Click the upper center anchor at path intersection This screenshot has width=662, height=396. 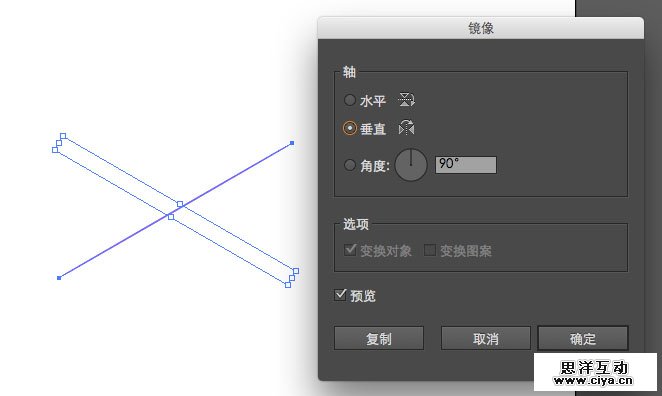180,204
